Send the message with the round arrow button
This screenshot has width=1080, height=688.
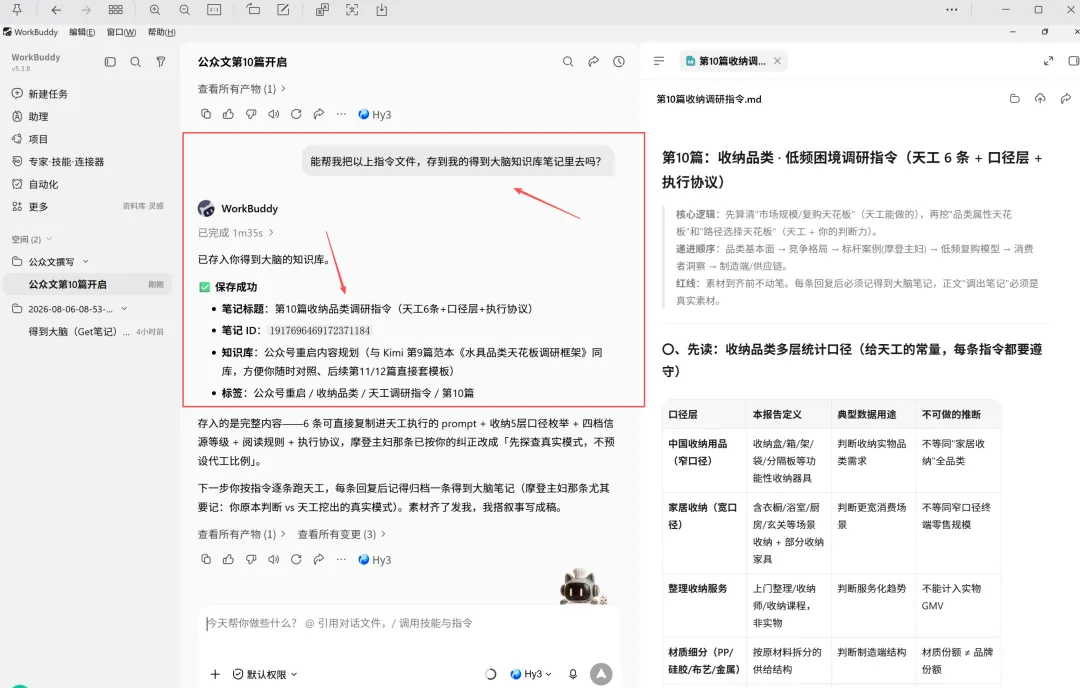pyautogui.click(x=601, y=674)
